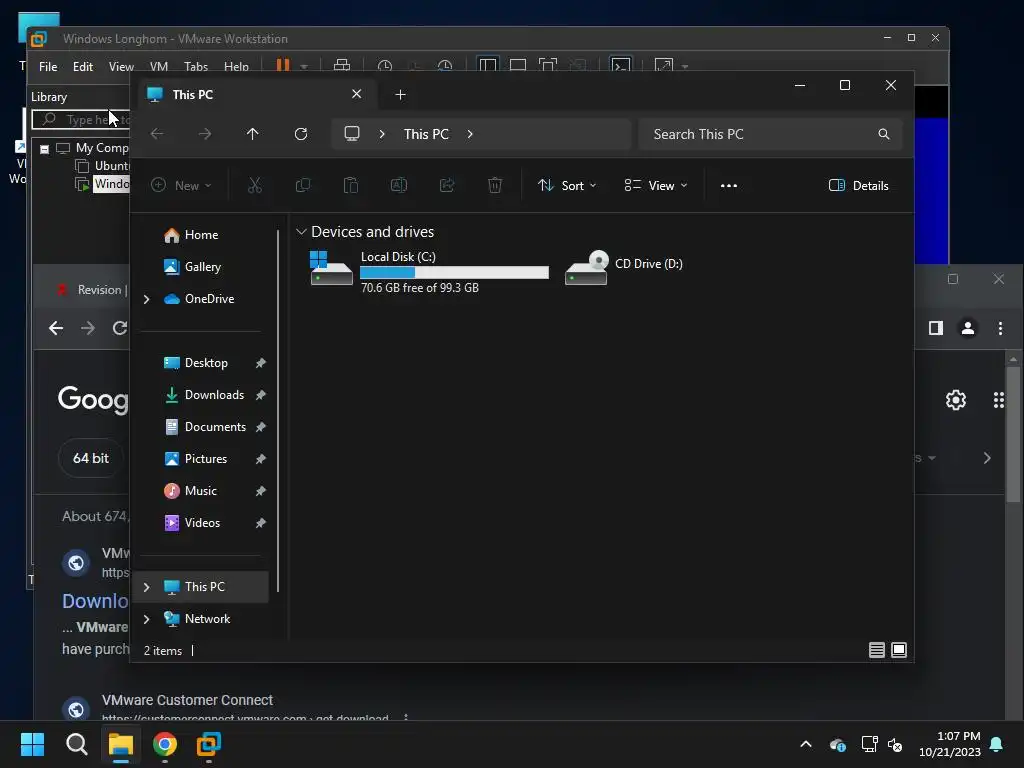The height and width of the screenshot is (768, 1024).
Task: Open Google apps grid in Chrome
Action: [999, 400]
